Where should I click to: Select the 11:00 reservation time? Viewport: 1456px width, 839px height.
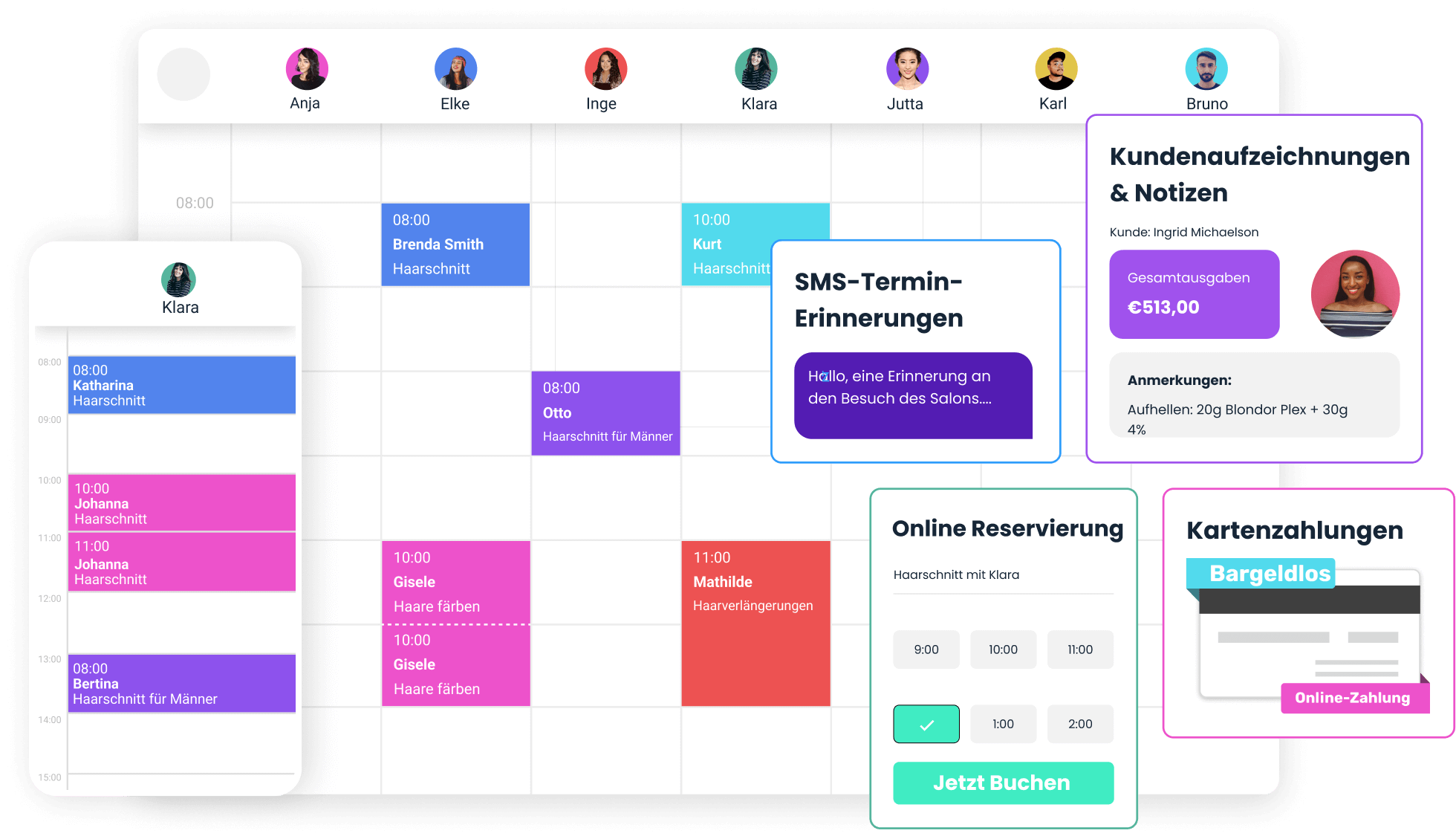1080,649
